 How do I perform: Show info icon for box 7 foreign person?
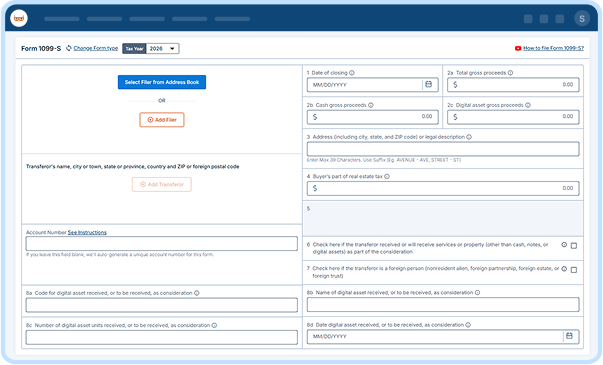(564, 269)
